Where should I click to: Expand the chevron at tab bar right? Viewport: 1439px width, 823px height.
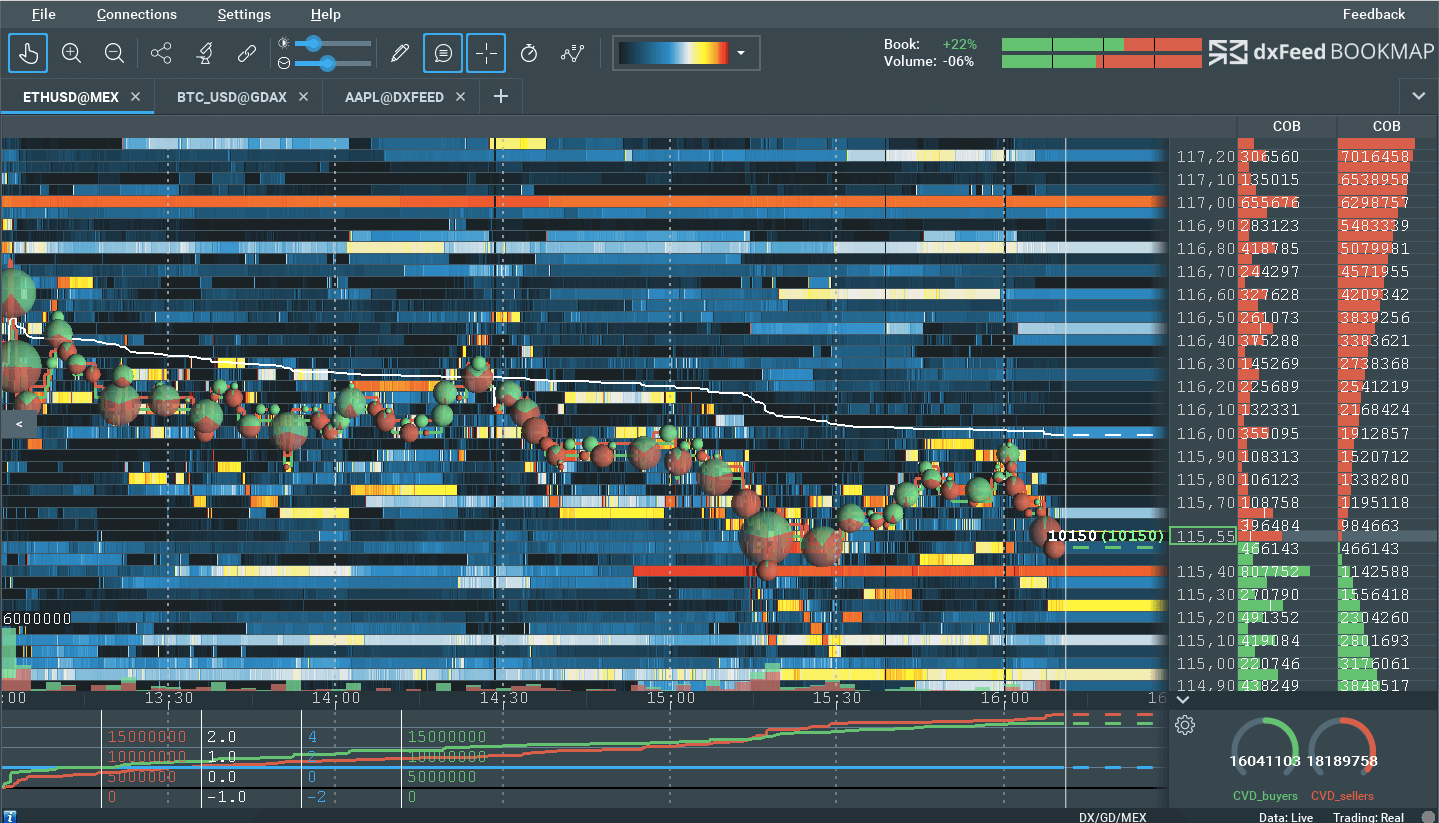click(1418, 96)
